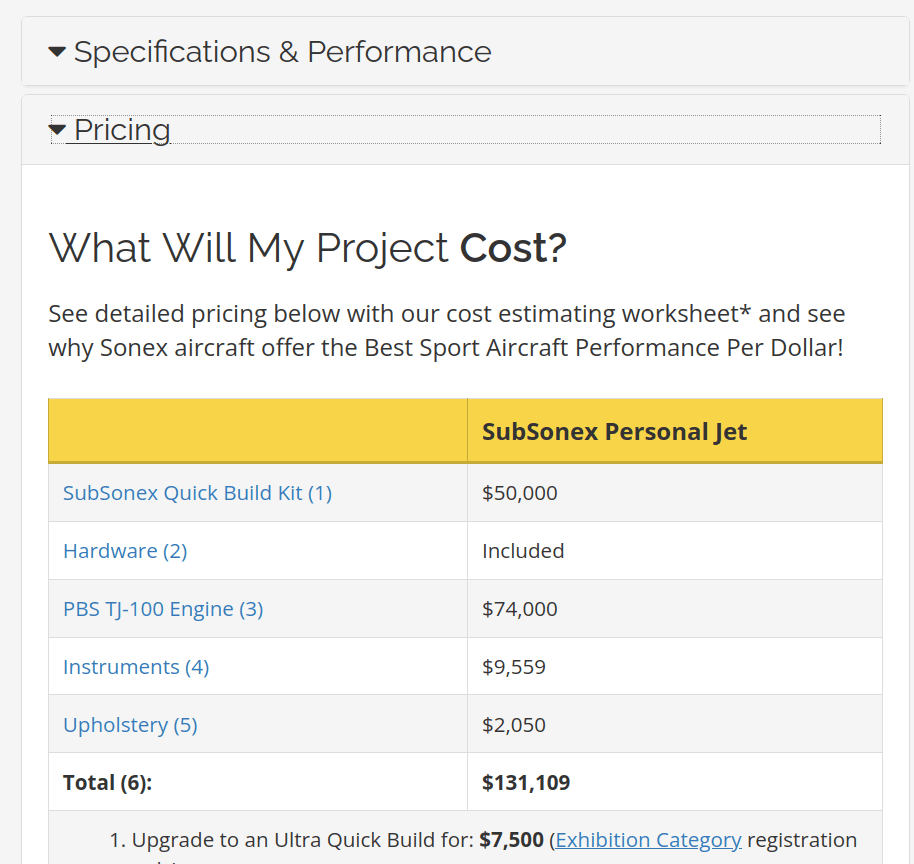This screenshot has height=864, width=914.
Task: Visit the Upholstery (5) link
Action: [x=130, y=725]
